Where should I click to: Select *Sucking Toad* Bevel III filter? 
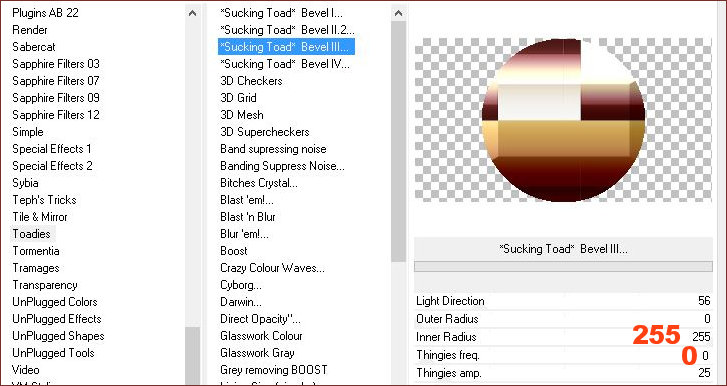click(x=287, y=47)
